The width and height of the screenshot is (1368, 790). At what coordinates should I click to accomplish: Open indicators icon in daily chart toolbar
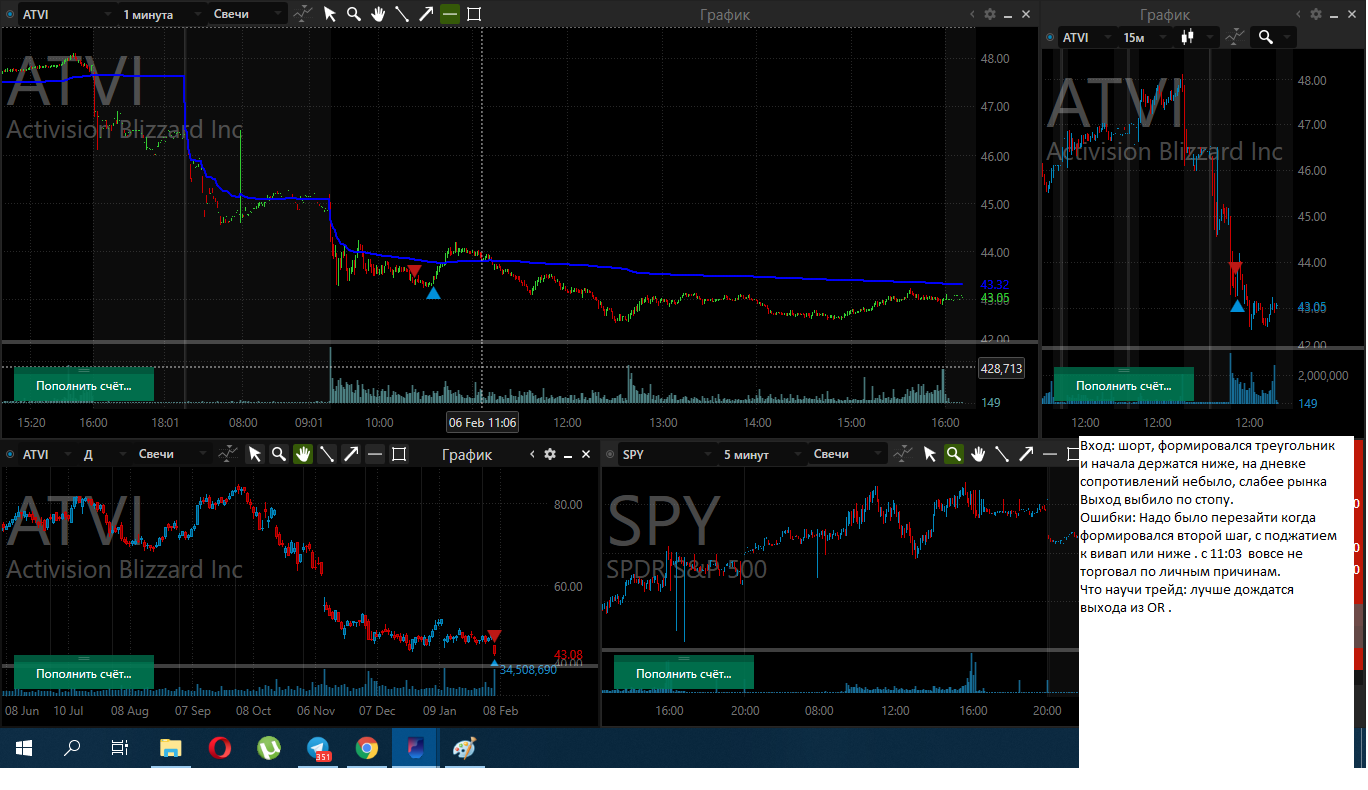point(229,454)
